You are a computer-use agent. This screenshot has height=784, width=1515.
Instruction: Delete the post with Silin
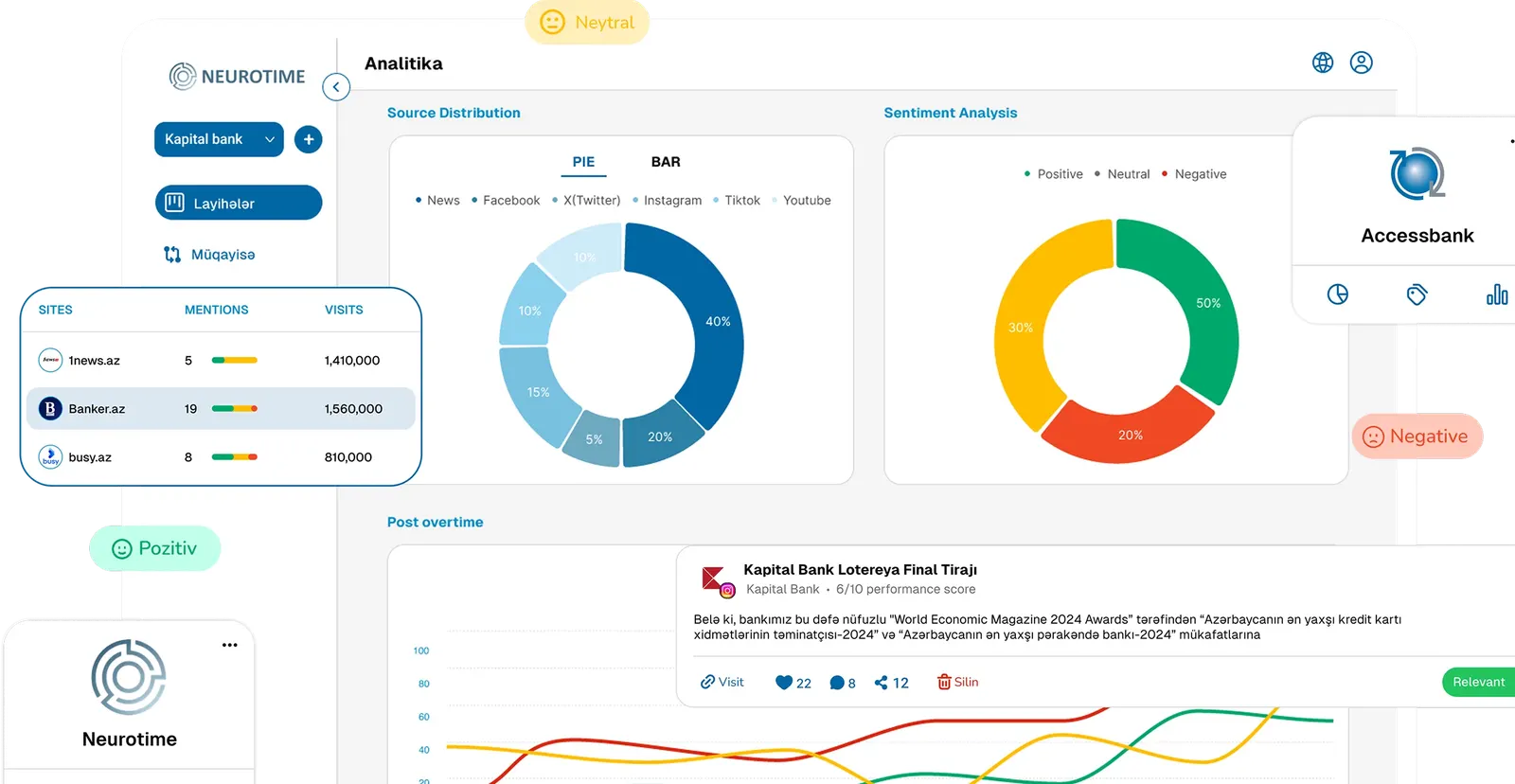(x=957, y=682)
